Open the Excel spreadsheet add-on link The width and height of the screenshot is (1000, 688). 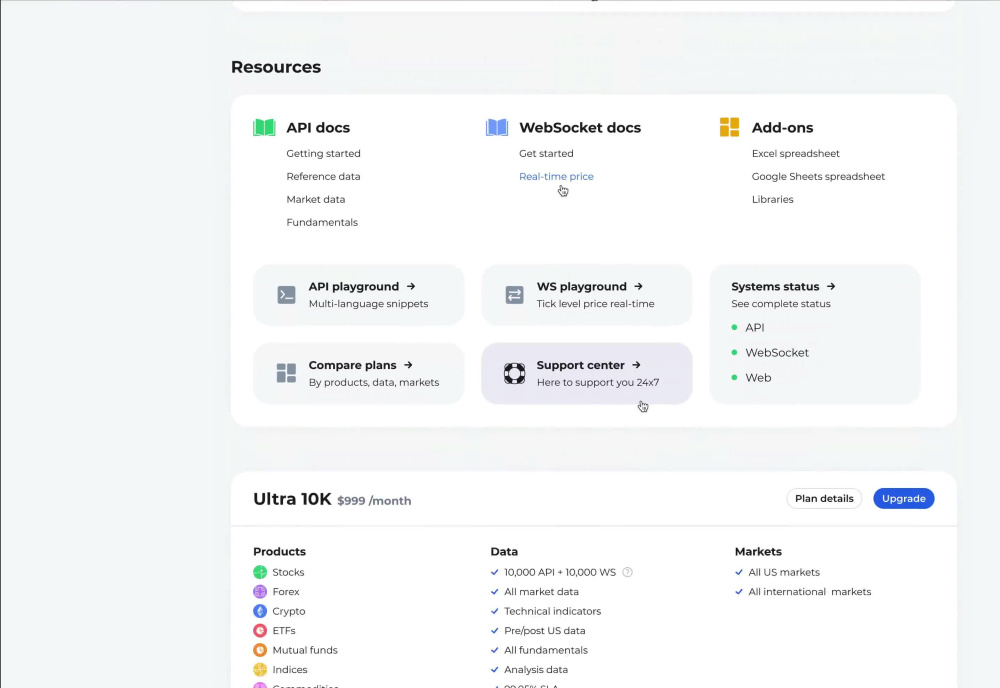796,154
